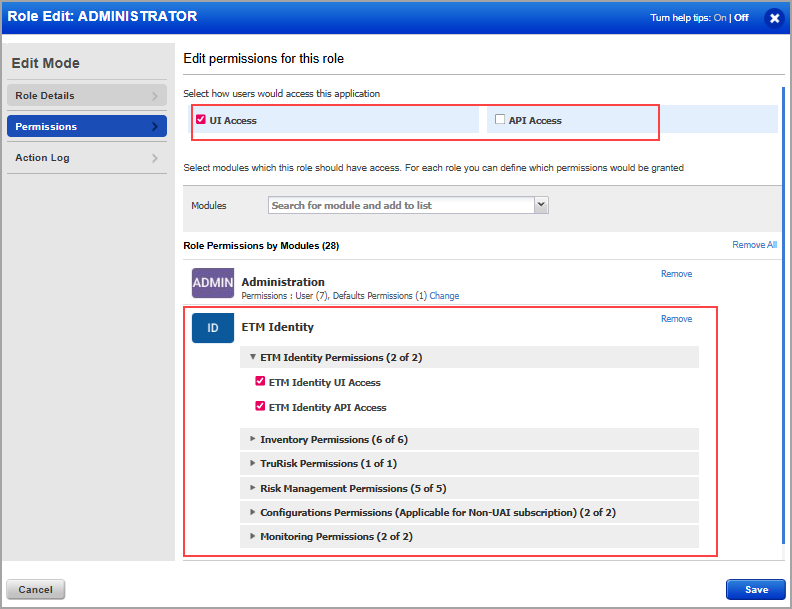Click the Cancel button

pos(35,589)
